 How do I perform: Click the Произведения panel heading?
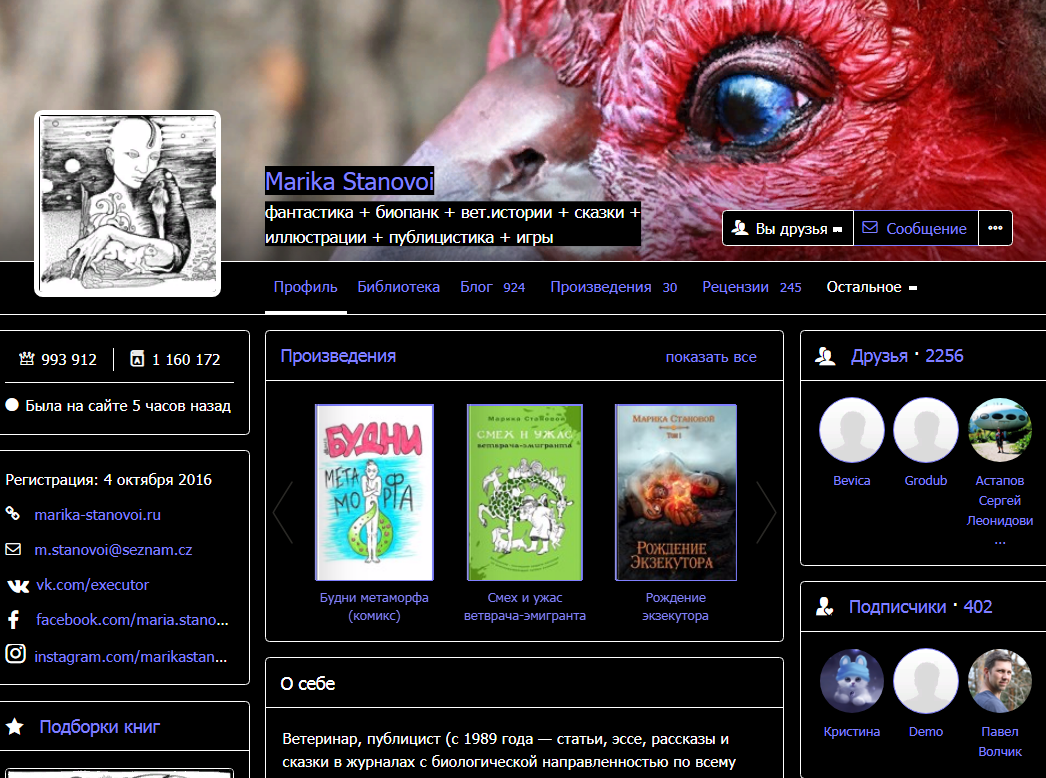(x=338, y=356)
